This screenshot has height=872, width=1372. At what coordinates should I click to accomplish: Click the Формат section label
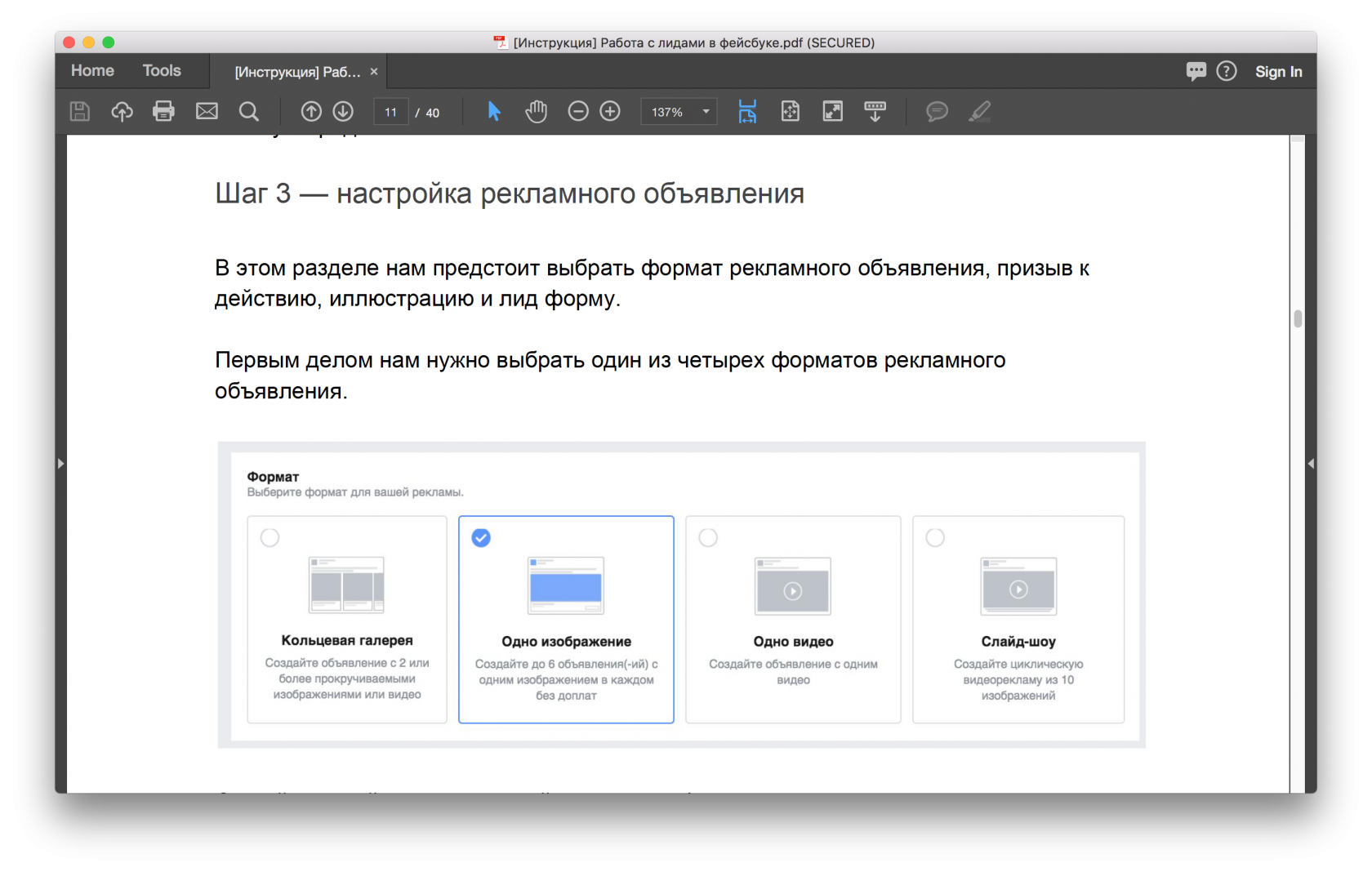(273, 477)
